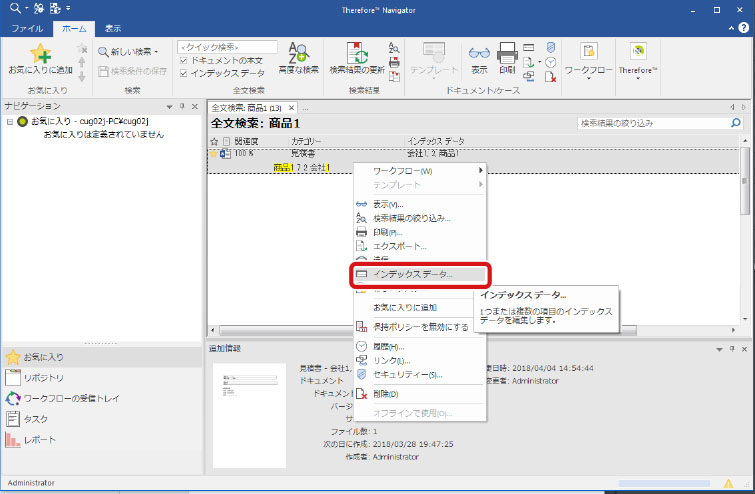Toggle the favorite star on the result row
This screenshot has width=755, height=494.
pos(212,154)
